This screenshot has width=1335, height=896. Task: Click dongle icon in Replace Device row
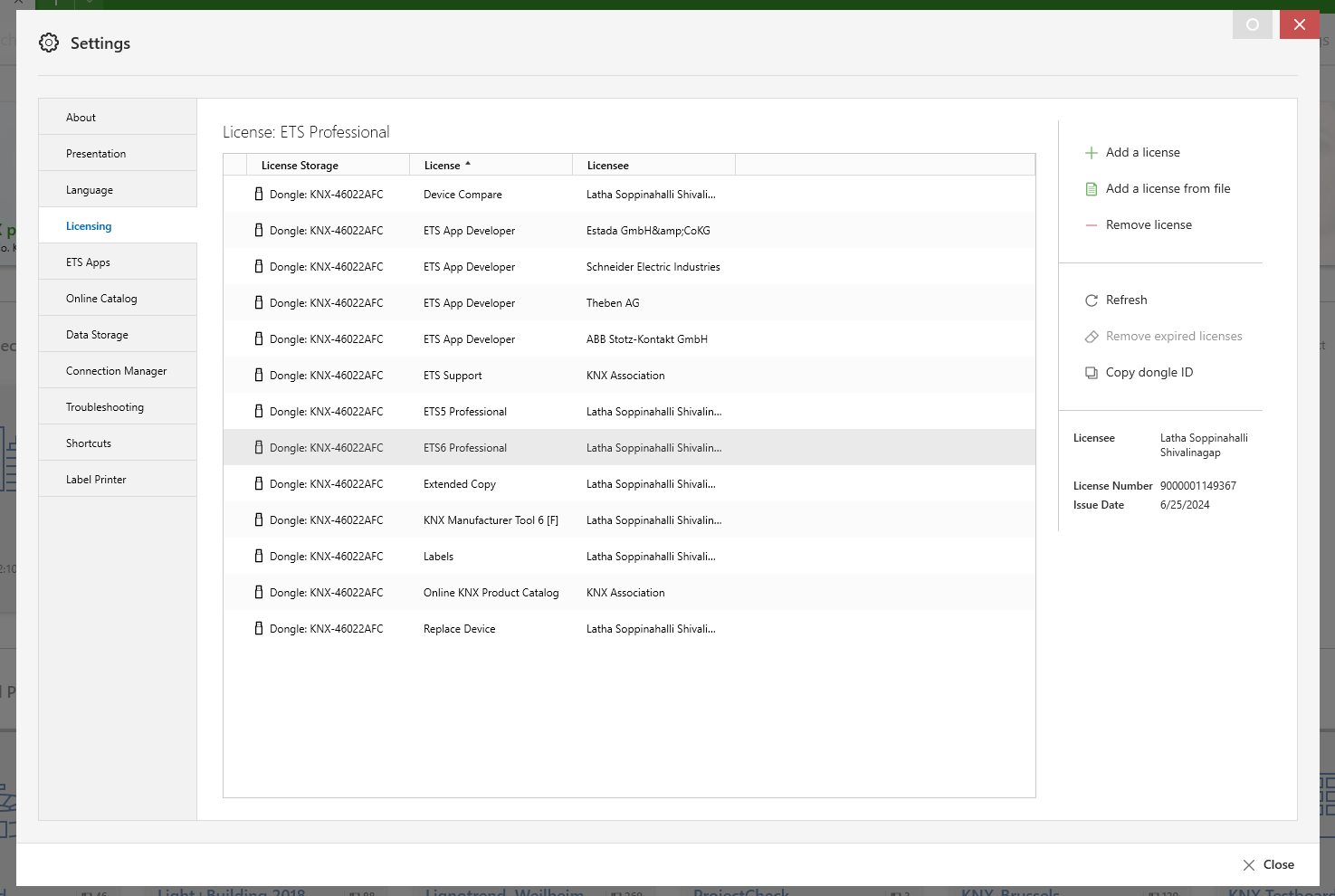tap(259, 628)
